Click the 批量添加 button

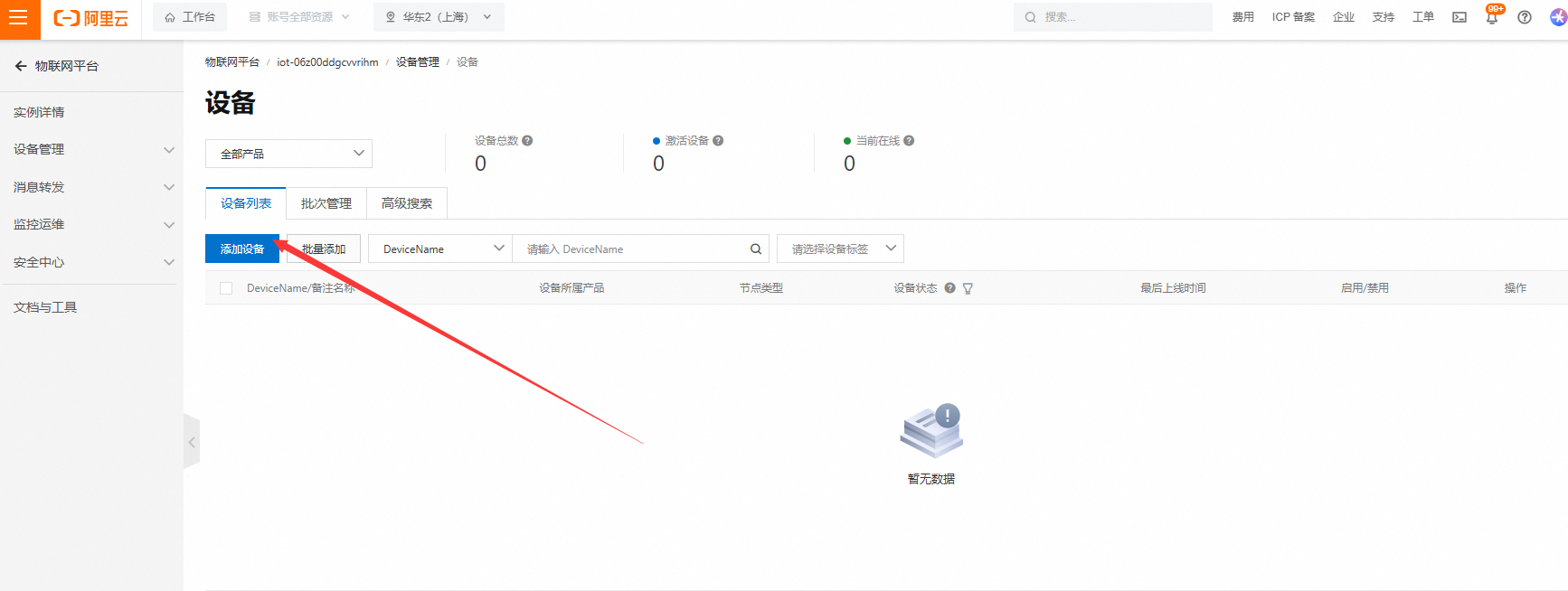(x=324, y=249)
